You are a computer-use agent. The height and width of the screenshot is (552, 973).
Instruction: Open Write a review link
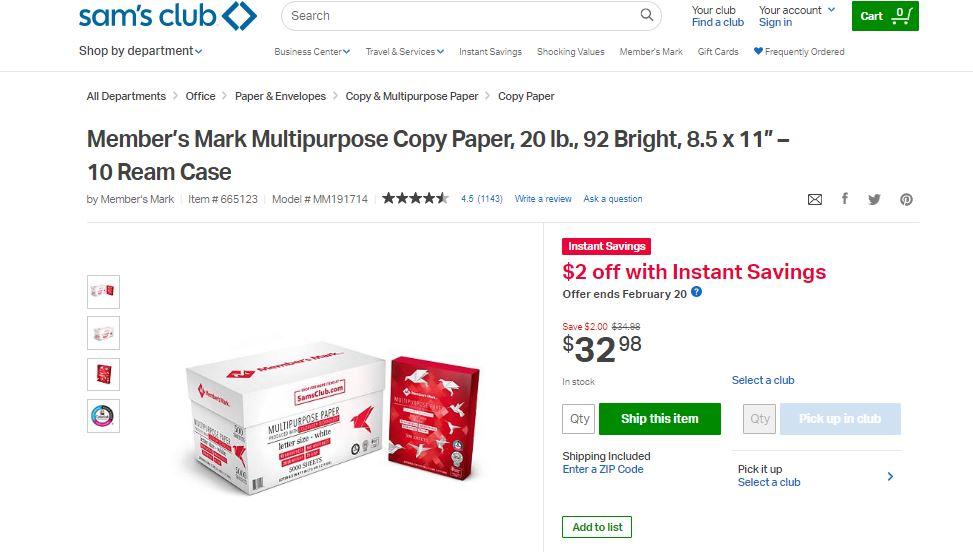pos(543,198)
